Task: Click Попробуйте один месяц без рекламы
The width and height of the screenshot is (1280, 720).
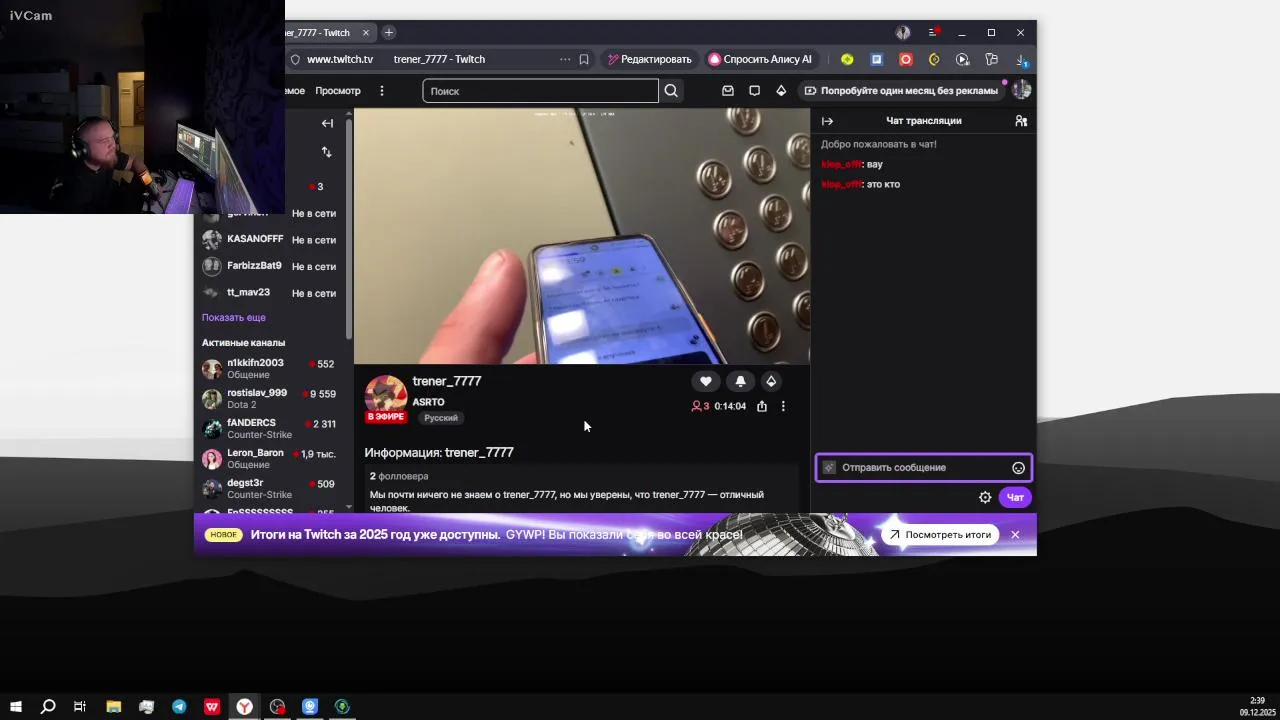Action: [x=900, y=91]
